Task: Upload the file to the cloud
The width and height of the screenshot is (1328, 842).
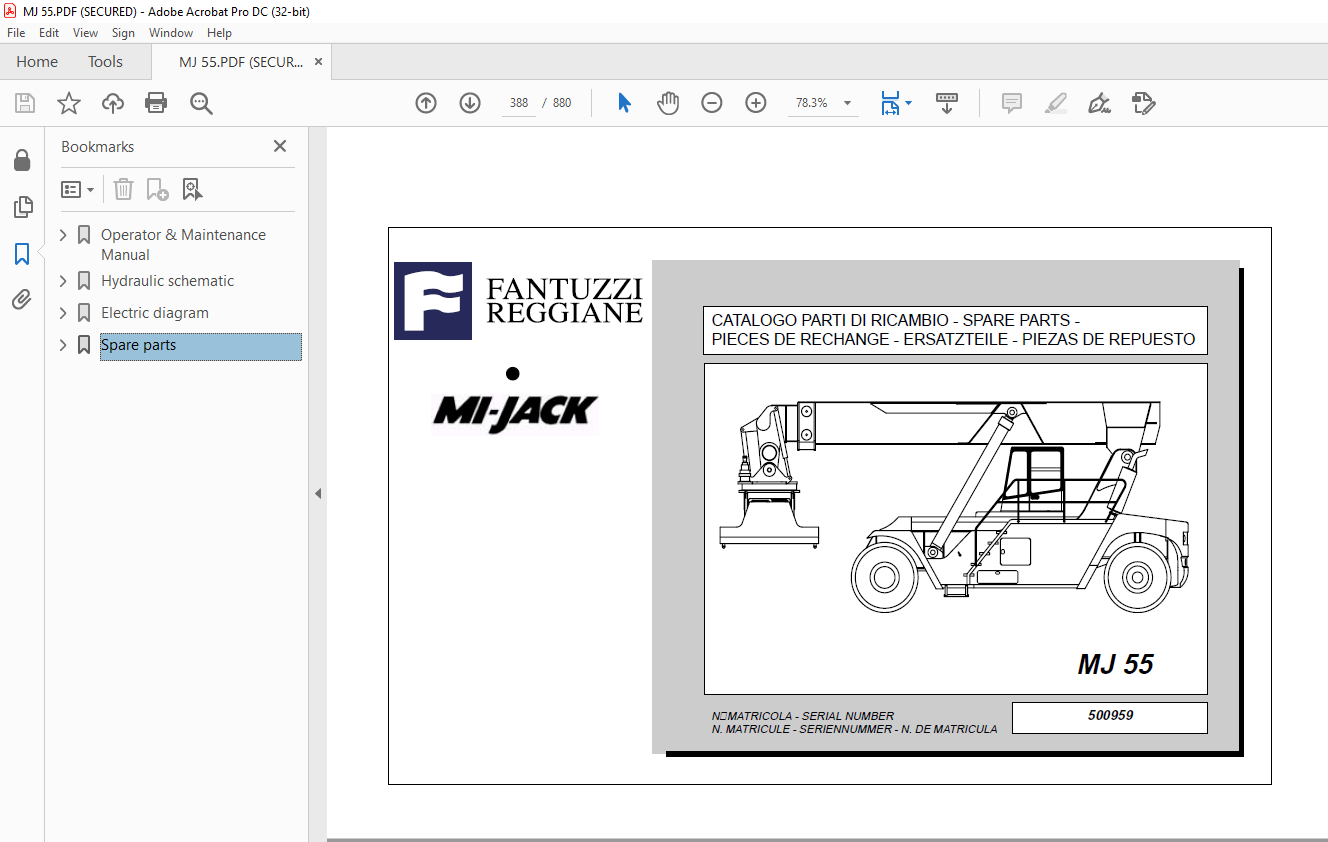Action: coord(113,103)
